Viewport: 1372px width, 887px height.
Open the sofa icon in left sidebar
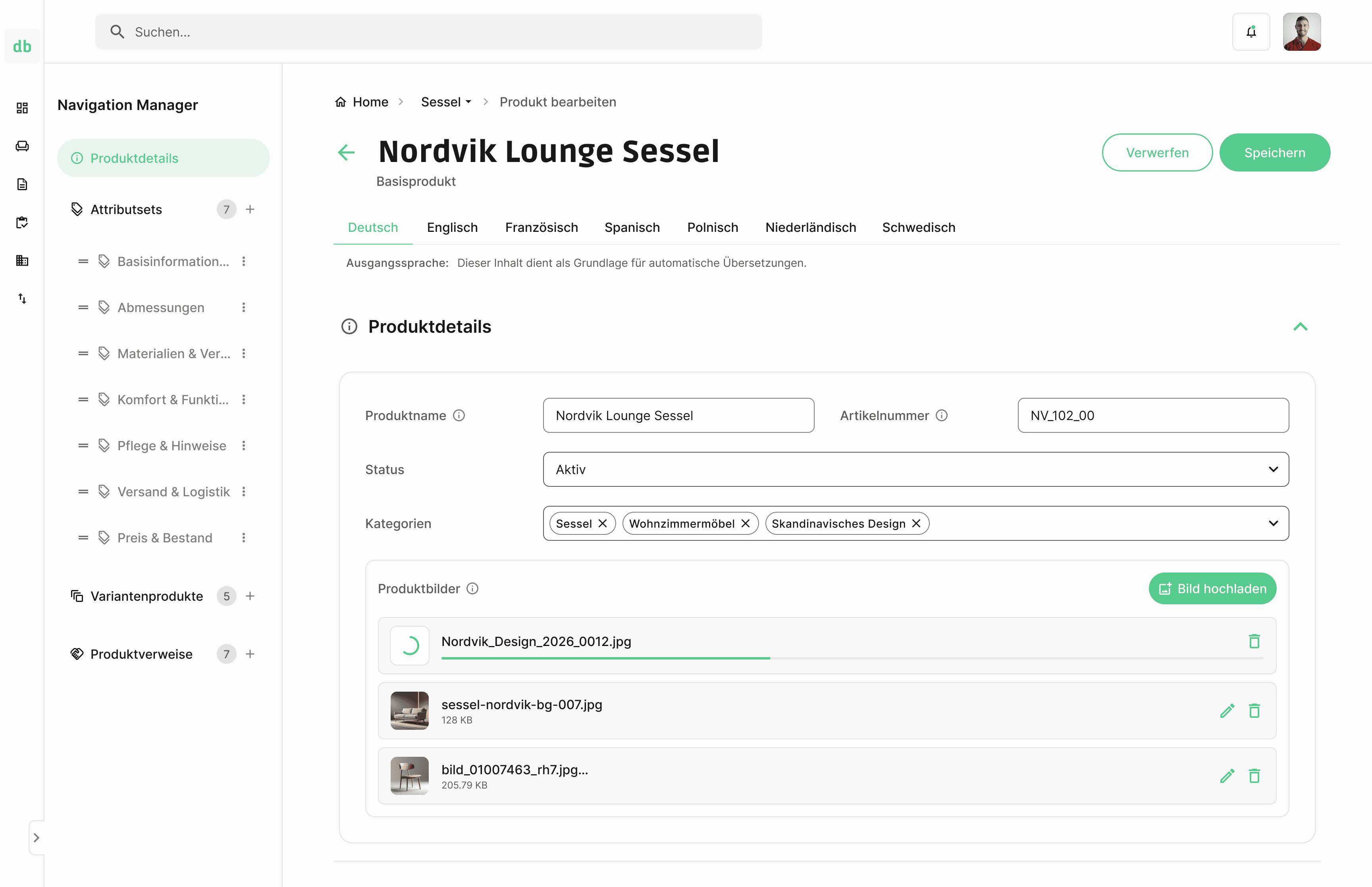point(22,146)
